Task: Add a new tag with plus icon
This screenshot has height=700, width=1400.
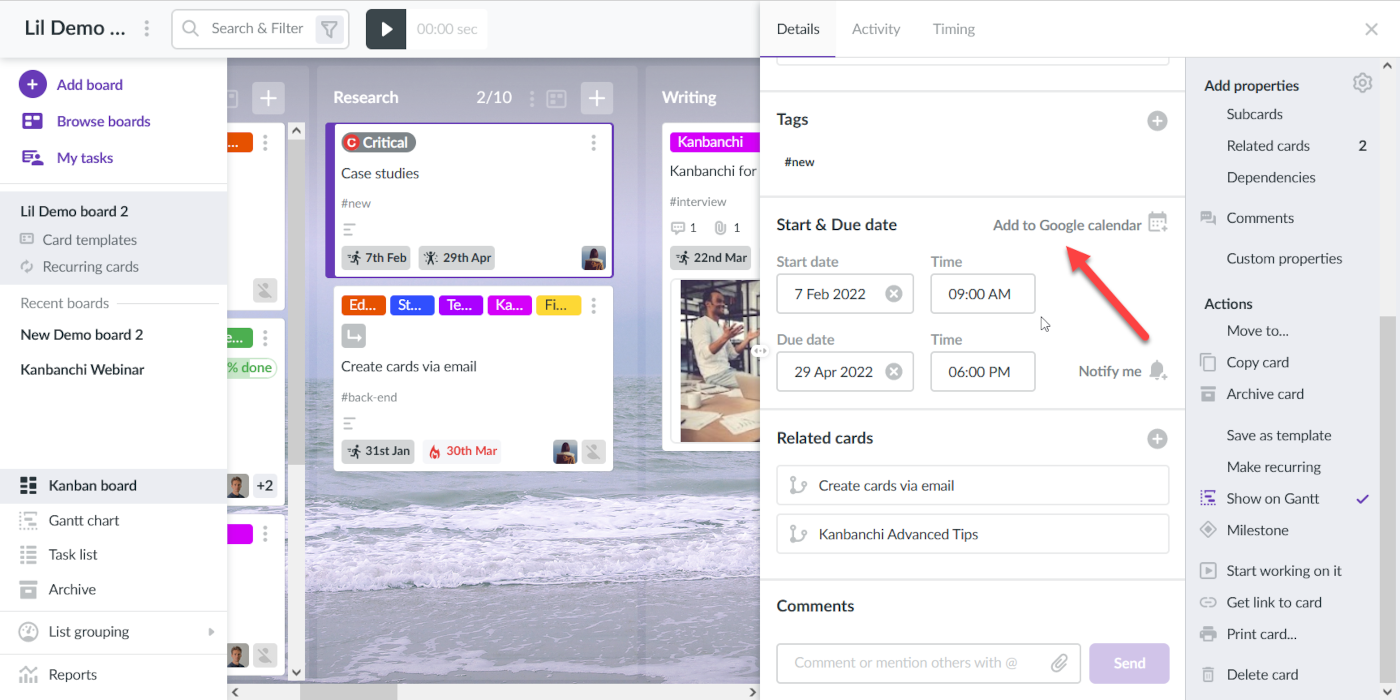Action: pyautogui.click(x=1157, y=121)
